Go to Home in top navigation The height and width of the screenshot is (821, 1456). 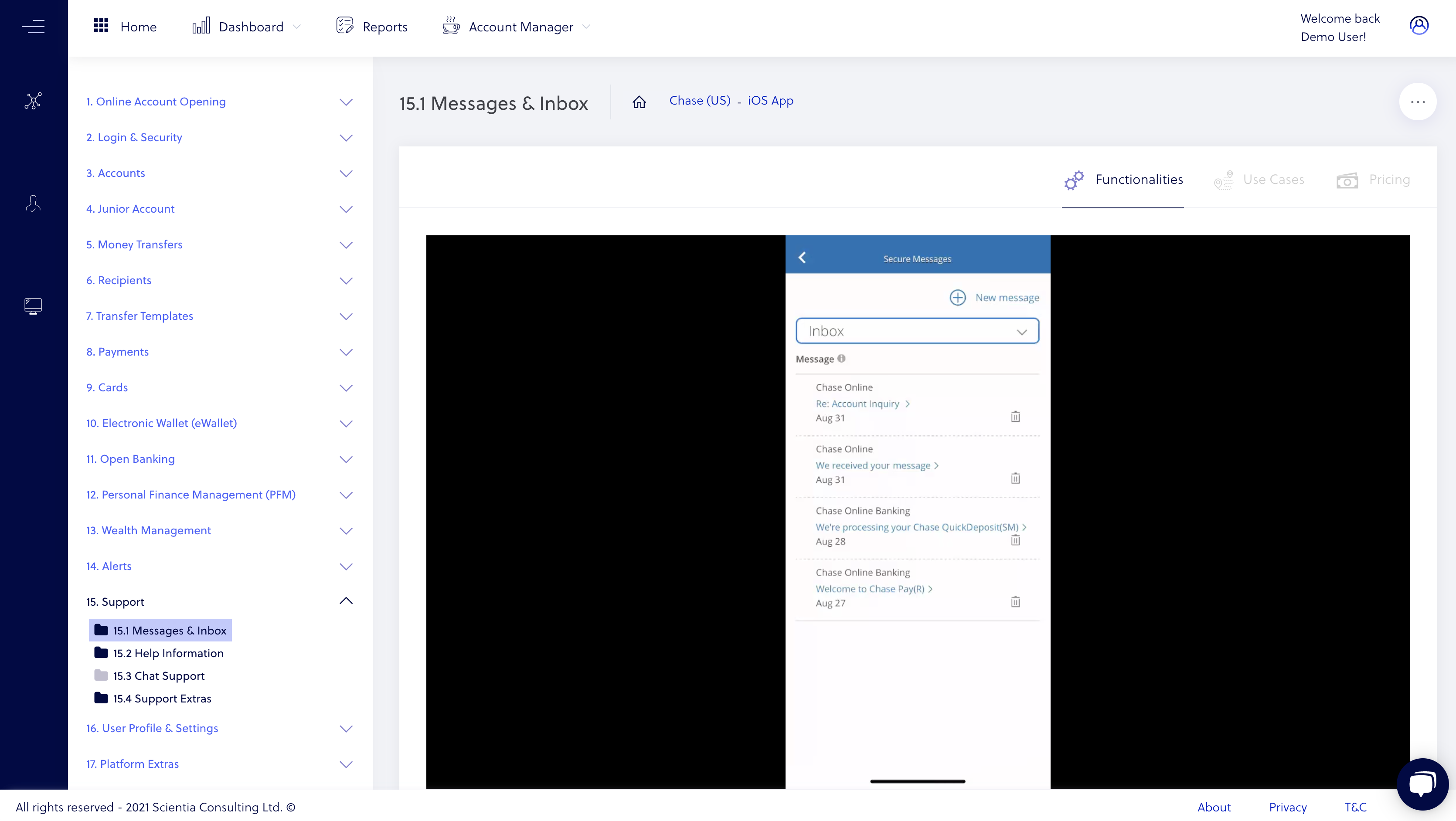pyautogui.click(x=139, y=27)
